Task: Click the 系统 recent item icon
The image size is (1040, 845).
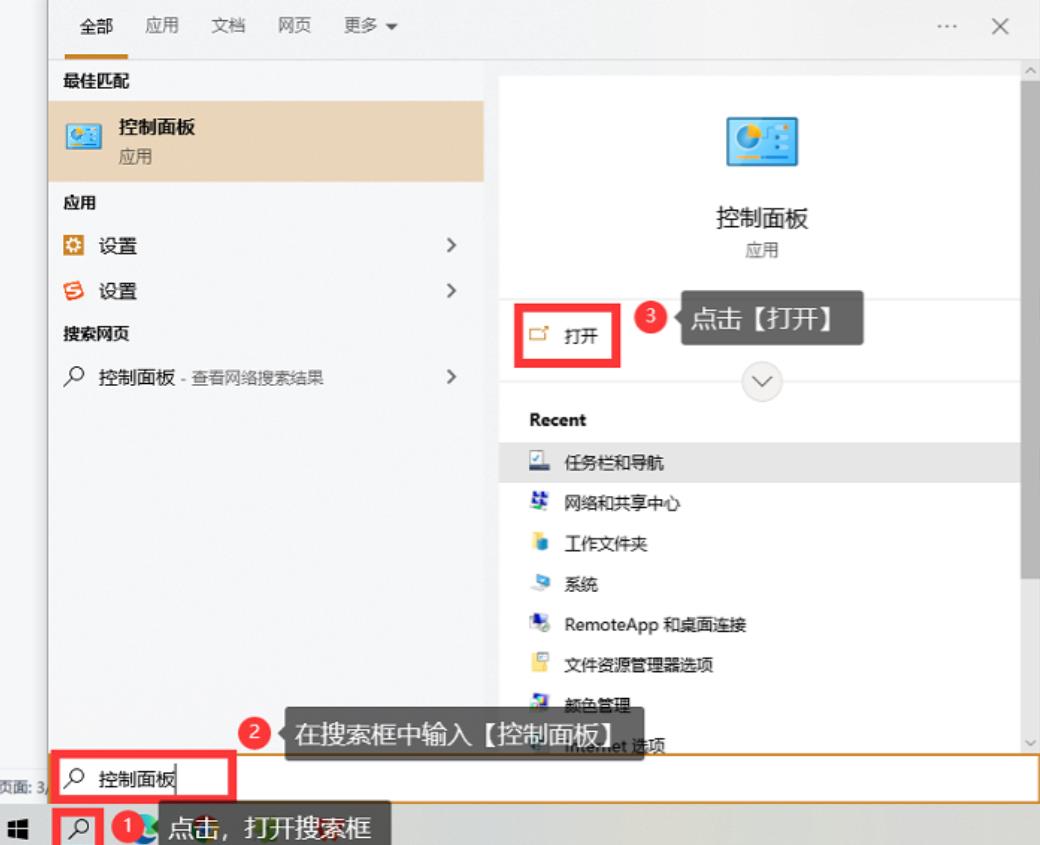Action: tap(539, 583)
